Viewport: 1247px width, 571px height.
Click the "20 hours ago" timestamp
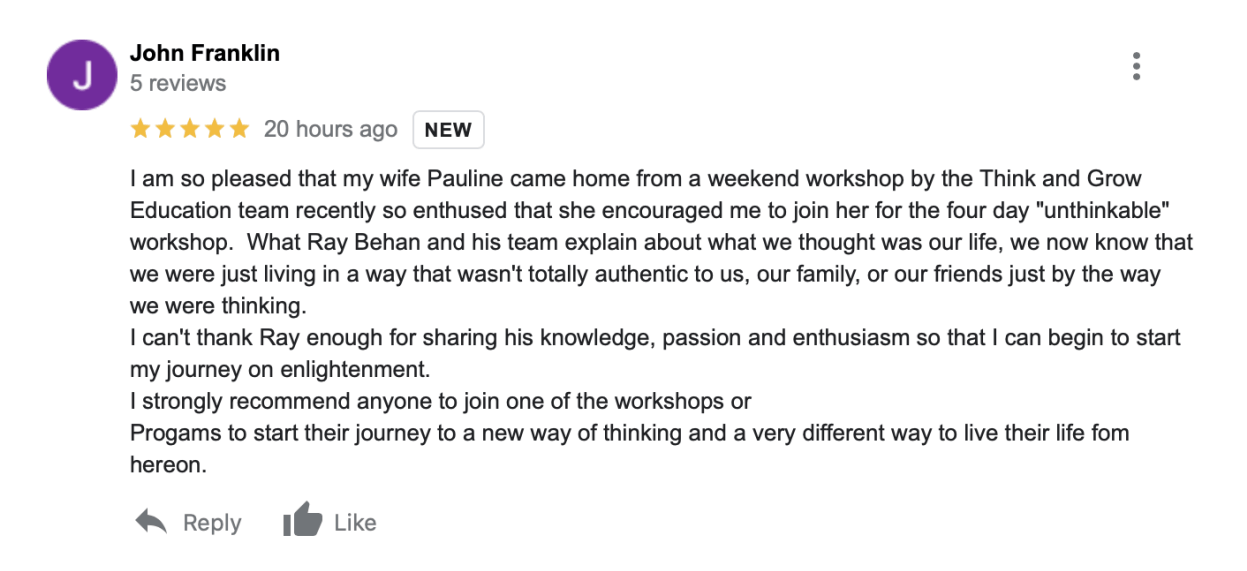[x=330, y=130]
